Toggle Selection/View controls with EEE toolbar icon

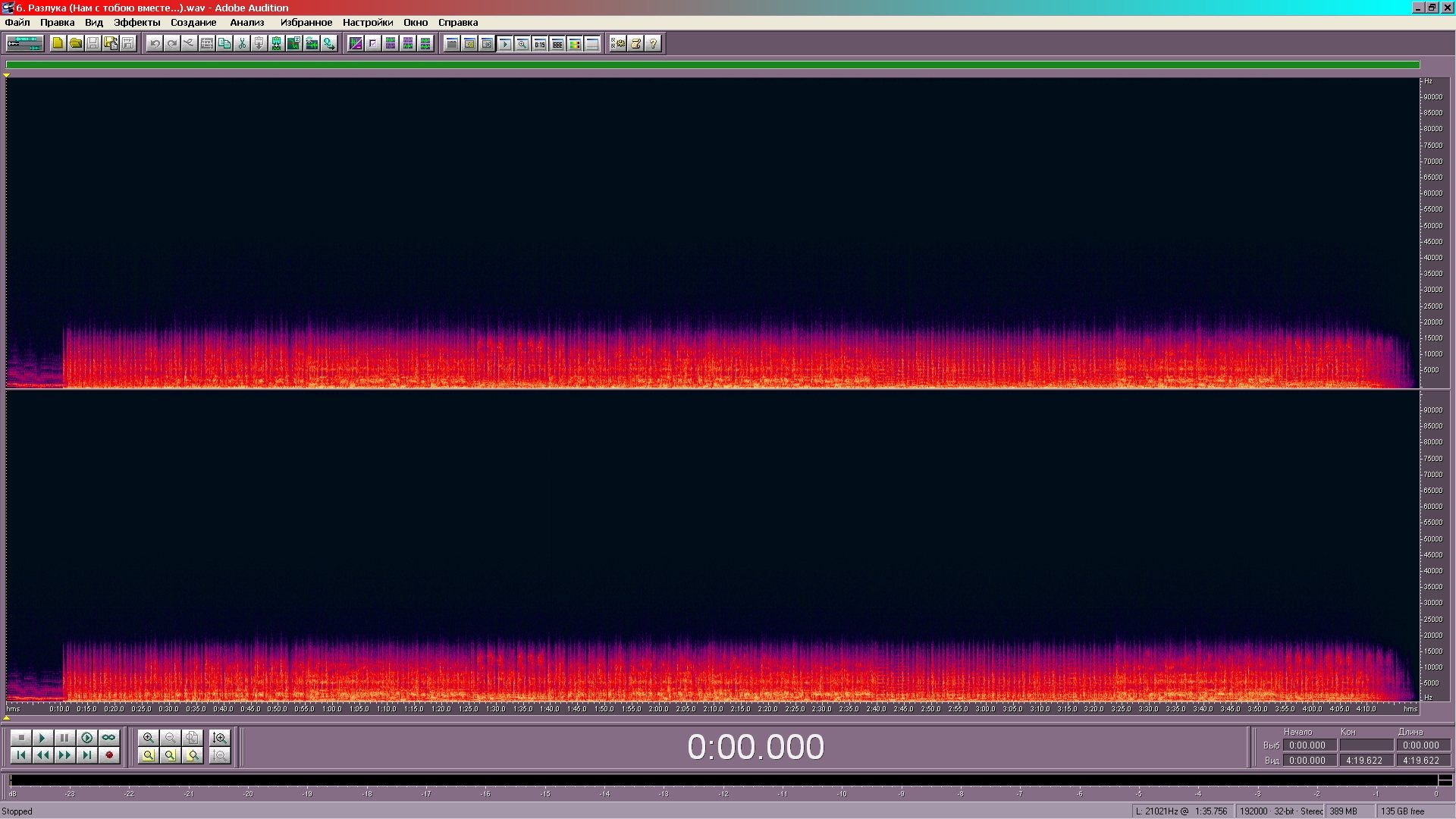(557, 43)
